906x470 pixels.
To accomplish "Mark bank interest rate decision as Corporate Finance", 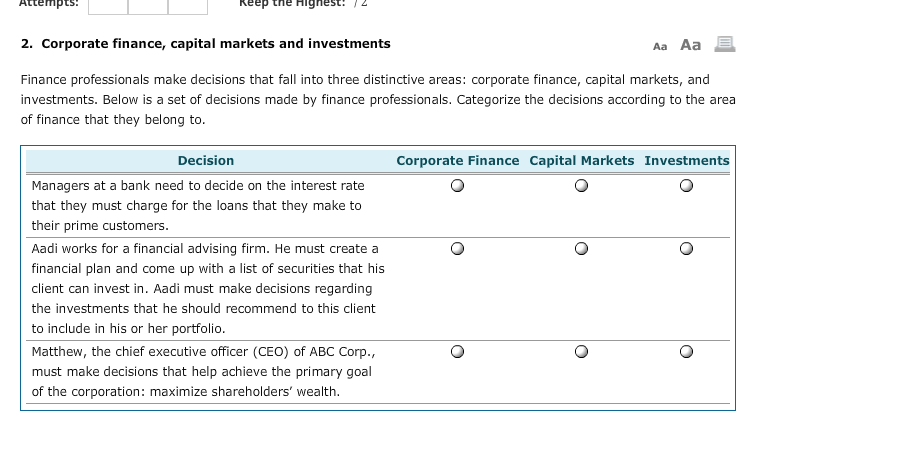I will 457,186.
